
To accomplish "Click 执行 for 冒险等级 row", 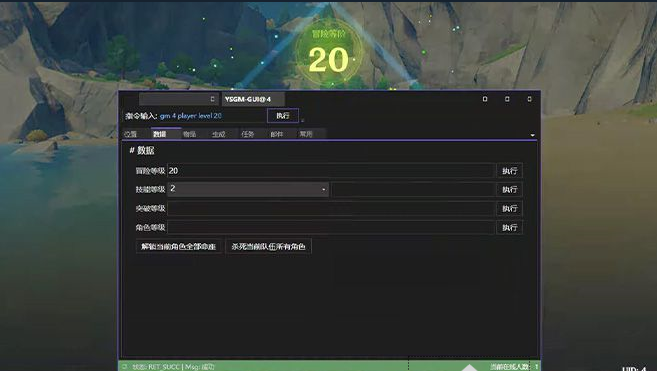I will coord(510,171).
